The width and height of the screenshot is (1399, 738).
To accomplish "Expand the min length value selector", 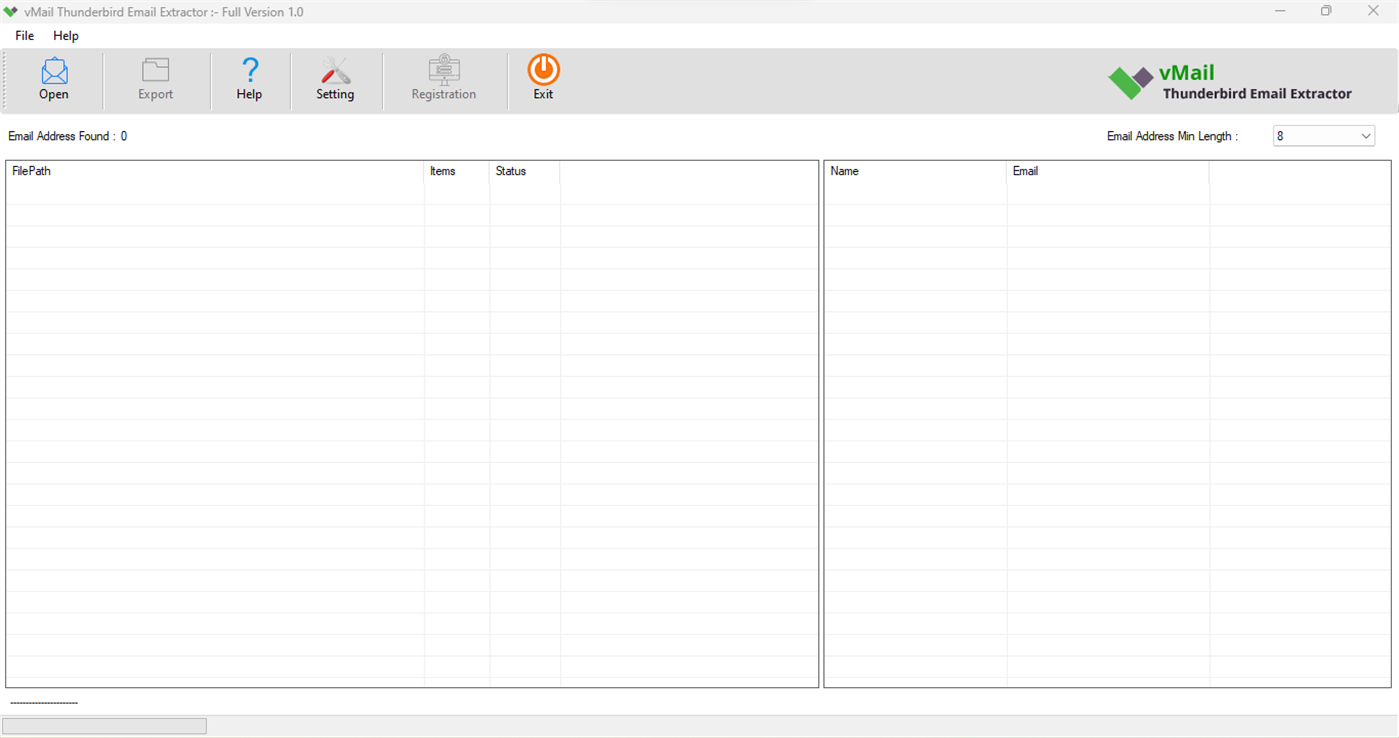I will click(x=1366, y=135).
